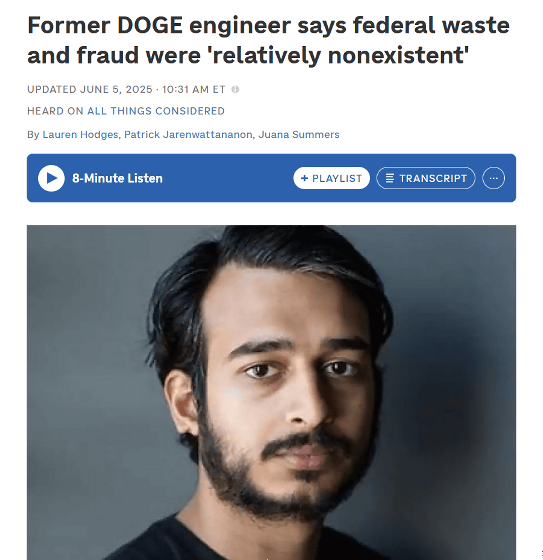543x560 pixels.
Task: Click the 'By' byline prefix
Action: pyautogui.click(x=33, y=135)
